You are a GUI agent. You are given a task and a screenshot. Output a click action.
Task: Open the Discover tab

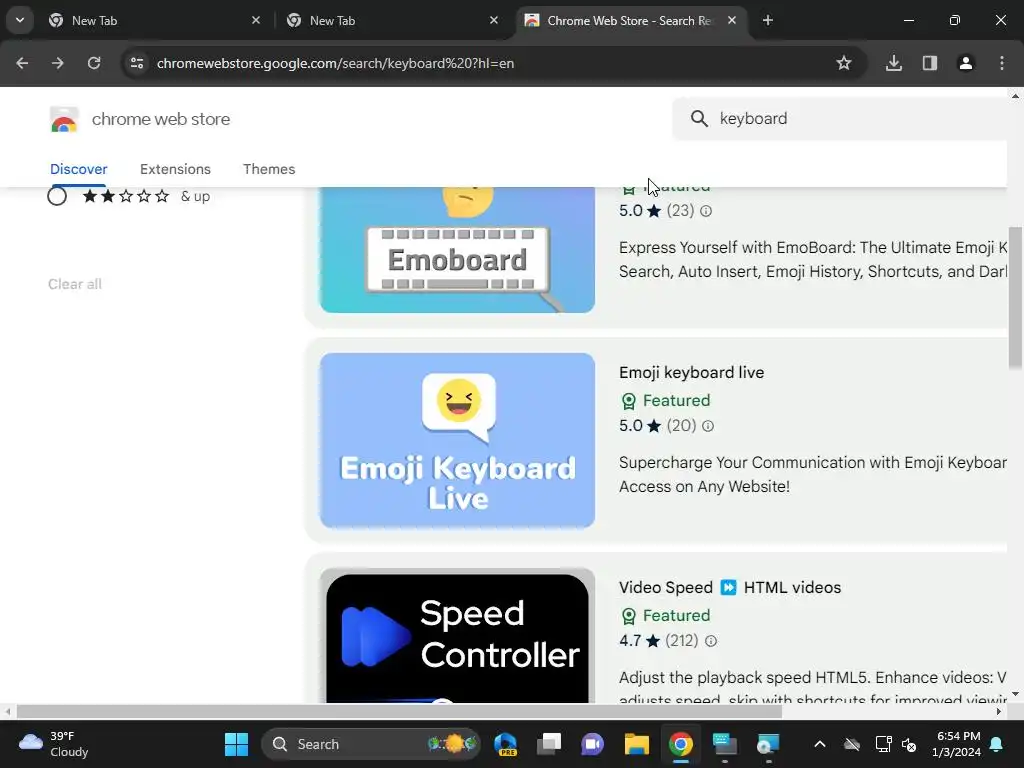pos(78,169)
